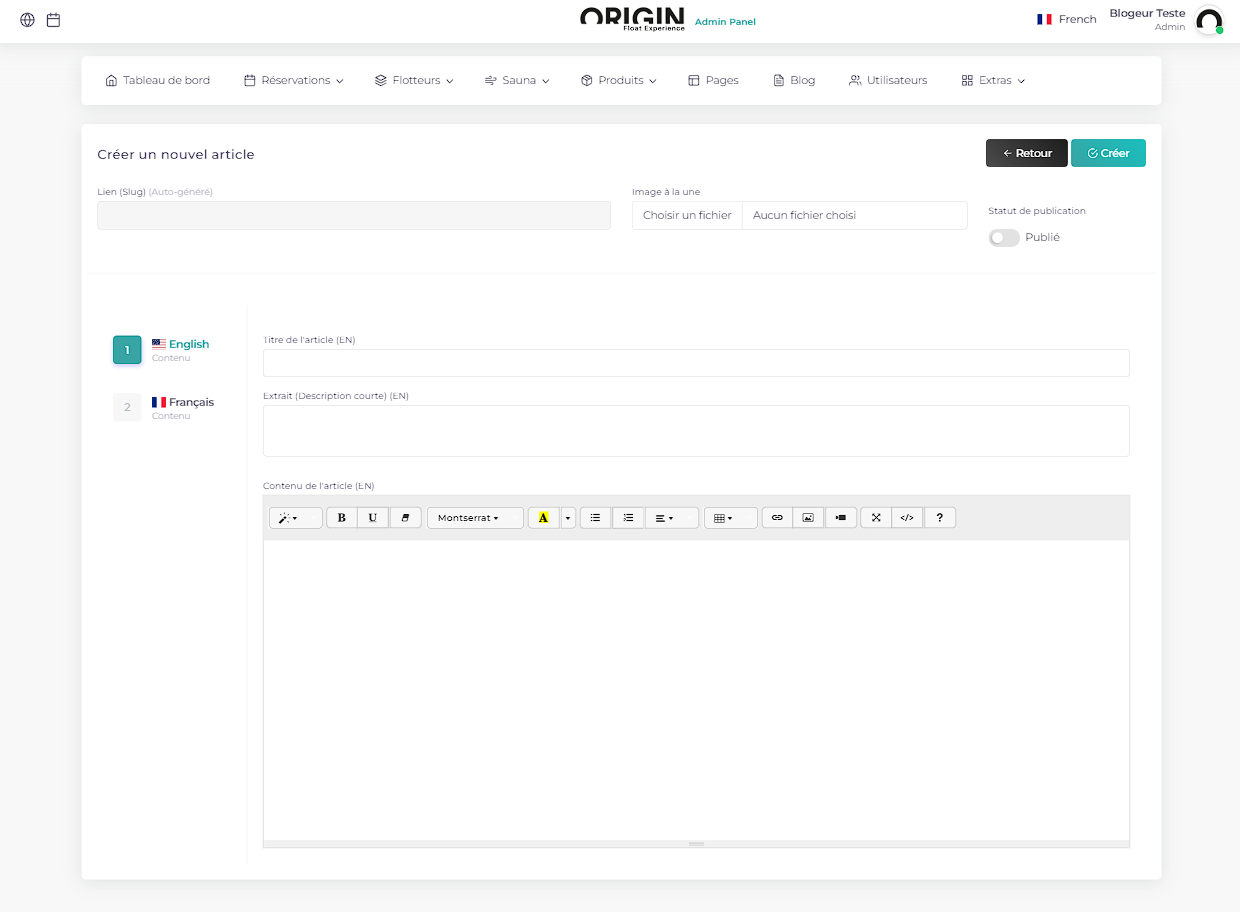Image resolution: width=1240 pixels, height=912 pixels.
Task: Insert a picture with the image icon
Action: tap(808, 518)
